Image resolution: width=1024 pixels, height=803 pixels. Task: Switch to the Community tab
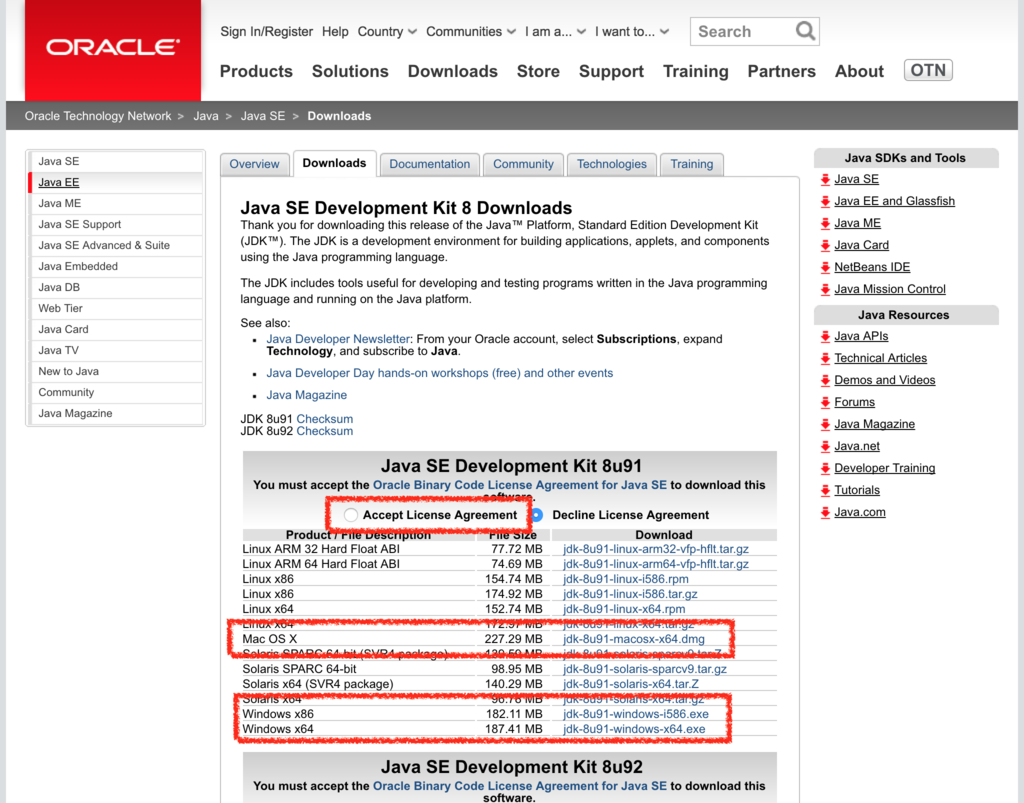523,164
